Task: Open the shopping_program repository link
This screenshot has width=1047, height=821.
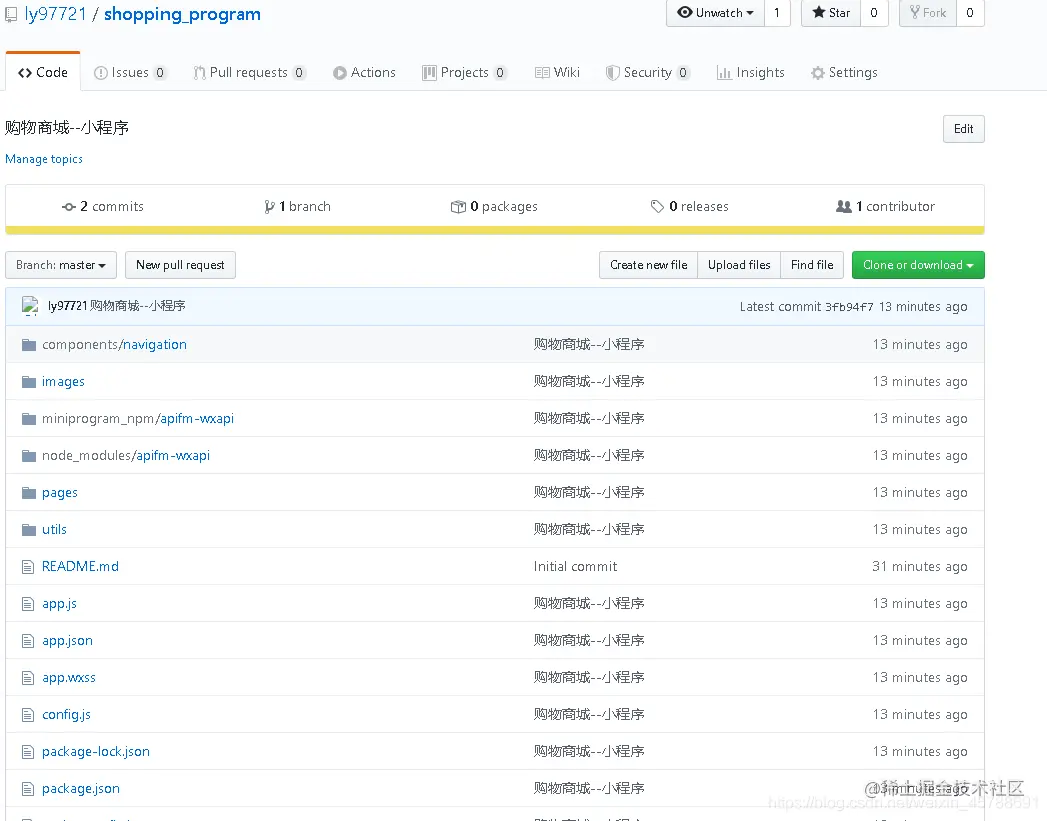Action: (x=182, y=14)
